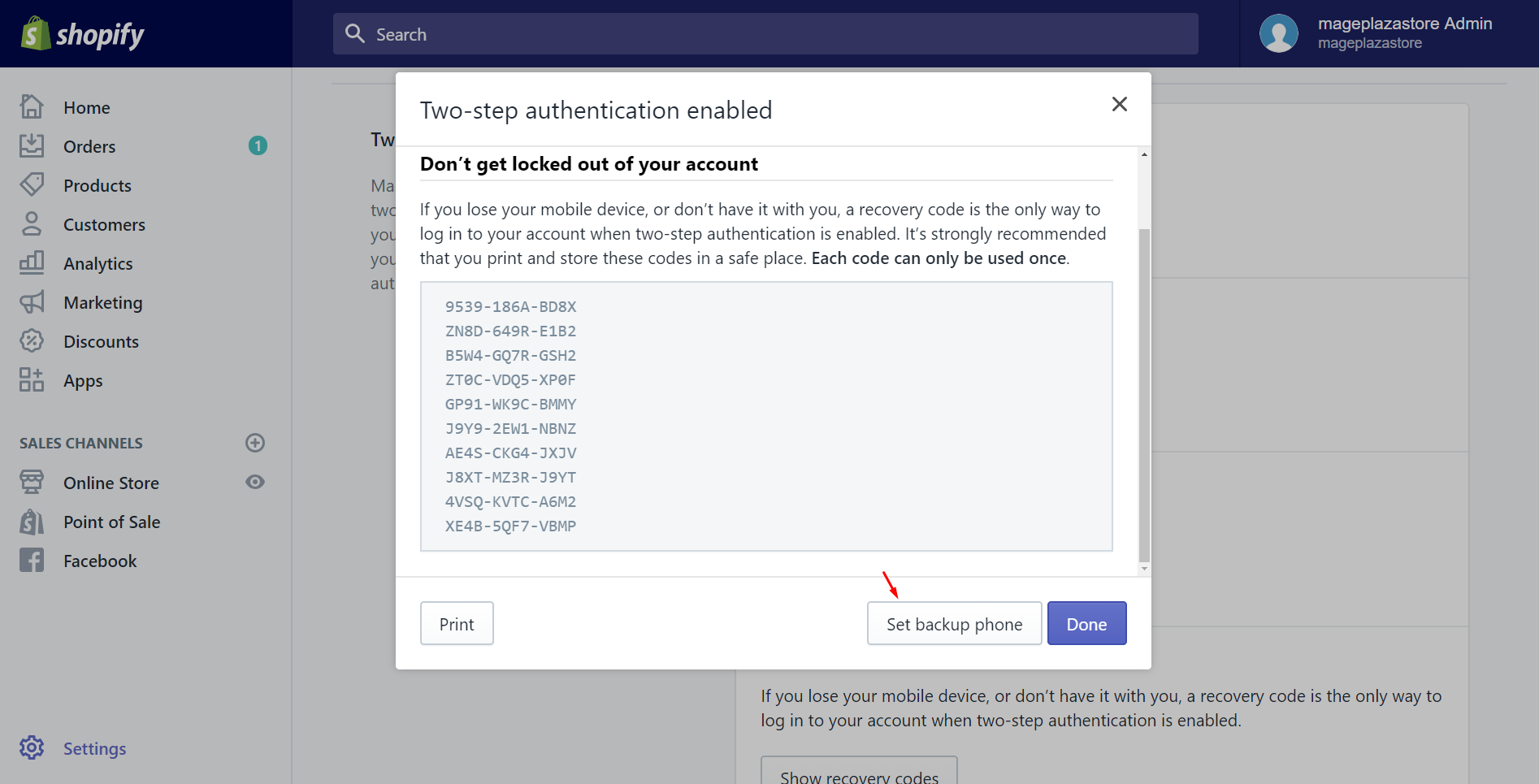Click recovery code J8XT-MZ3R-J9YT

coord(510,477)
